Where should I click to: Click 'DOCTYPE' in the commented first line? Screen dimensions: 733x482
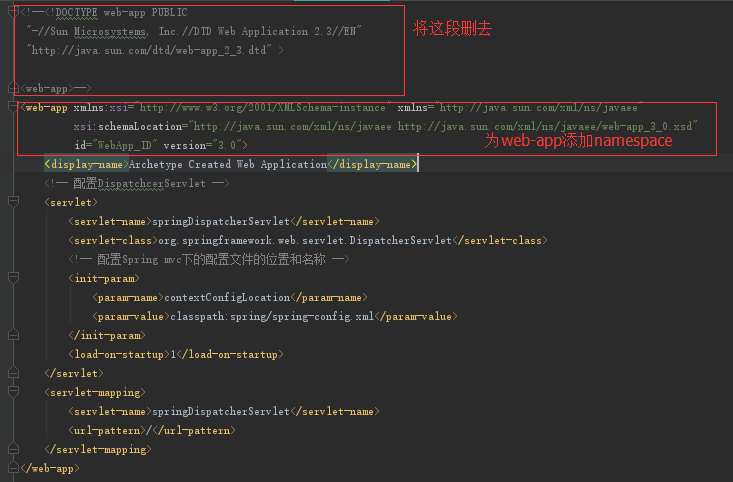coord(77,13)
